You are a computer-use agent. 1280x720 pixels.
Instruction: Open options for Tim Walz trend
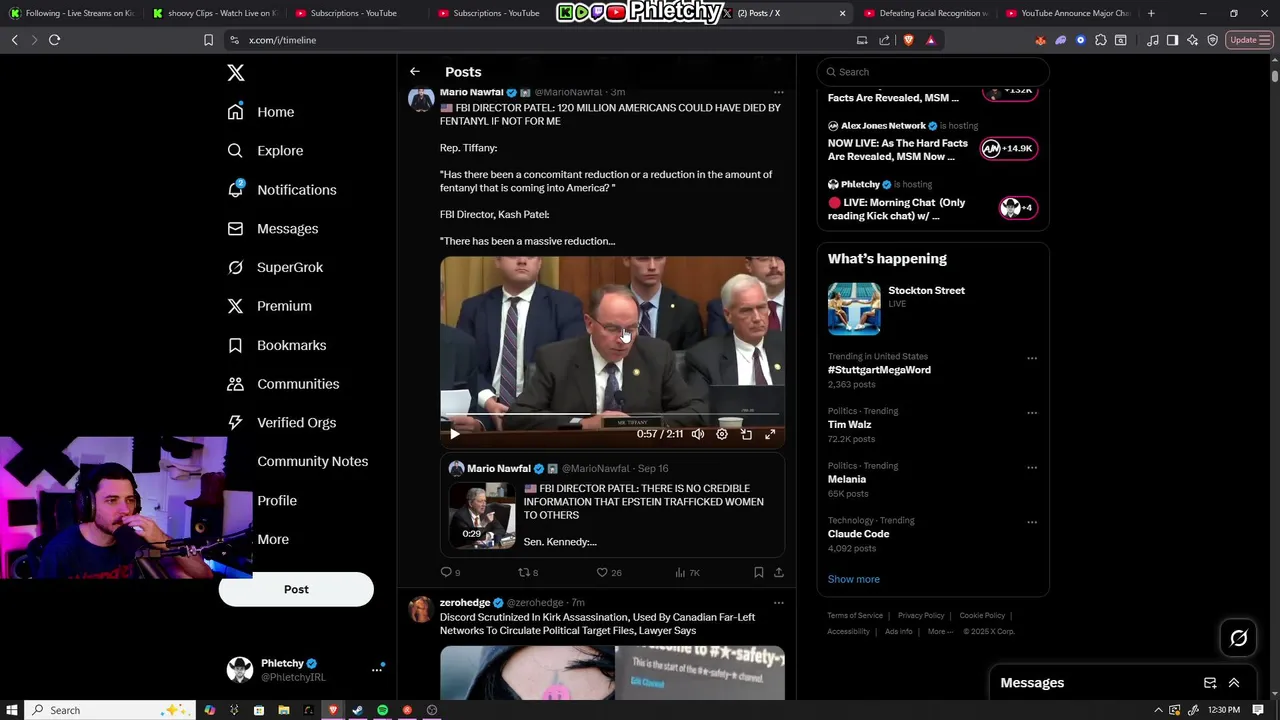tap(1031, 413)
